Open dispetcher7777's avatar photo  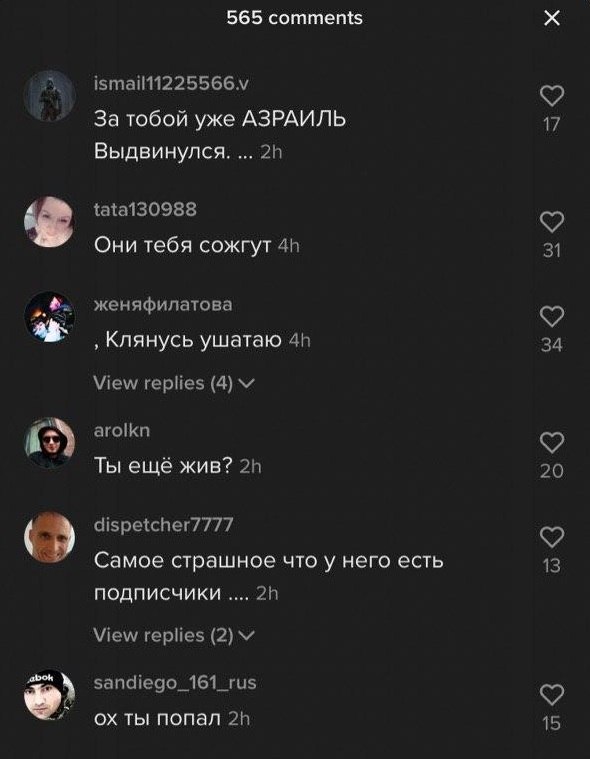[49, 537]
